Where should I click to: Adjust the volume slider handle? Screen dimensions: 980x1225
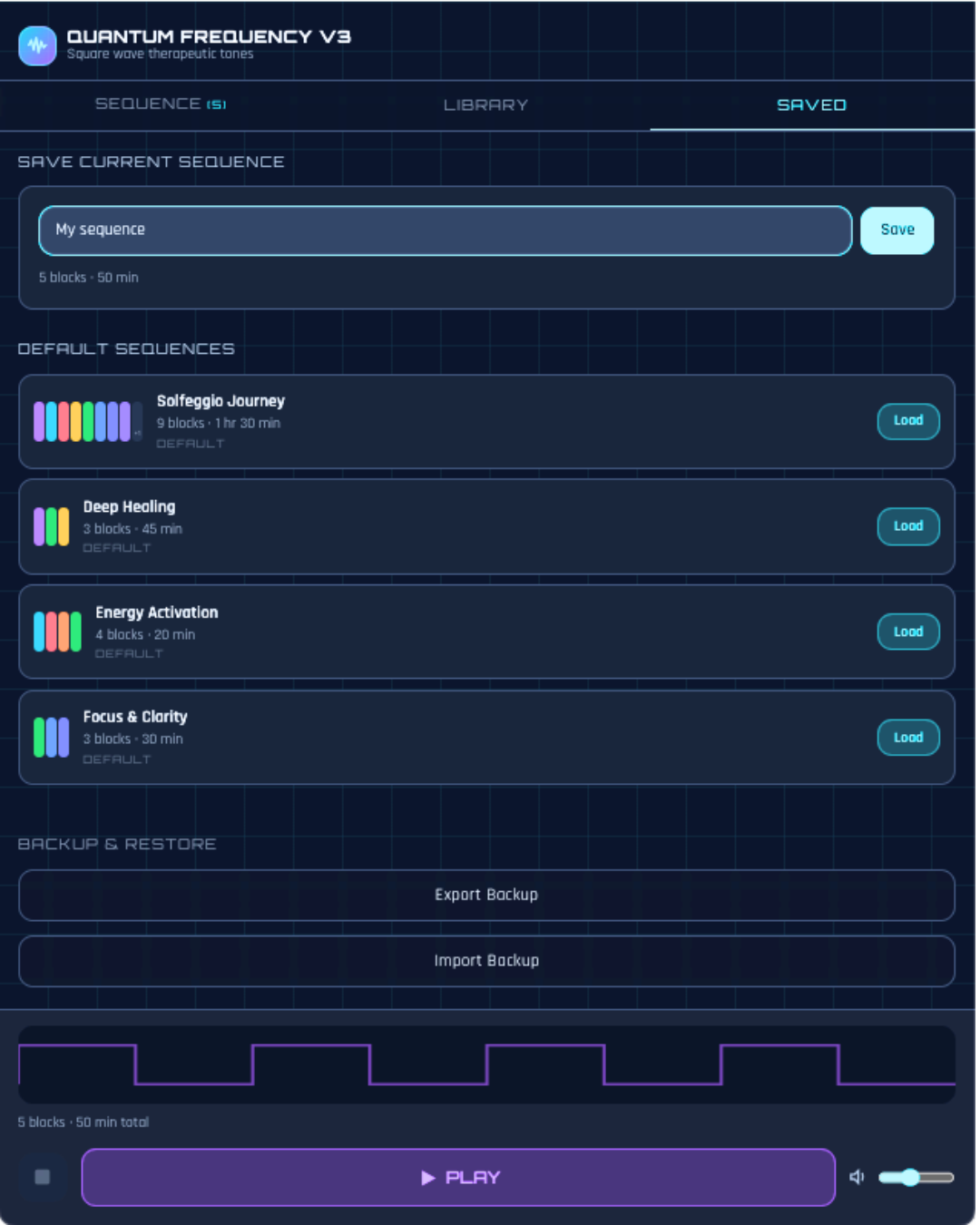pyautogui.click(x=910, y=1177)
